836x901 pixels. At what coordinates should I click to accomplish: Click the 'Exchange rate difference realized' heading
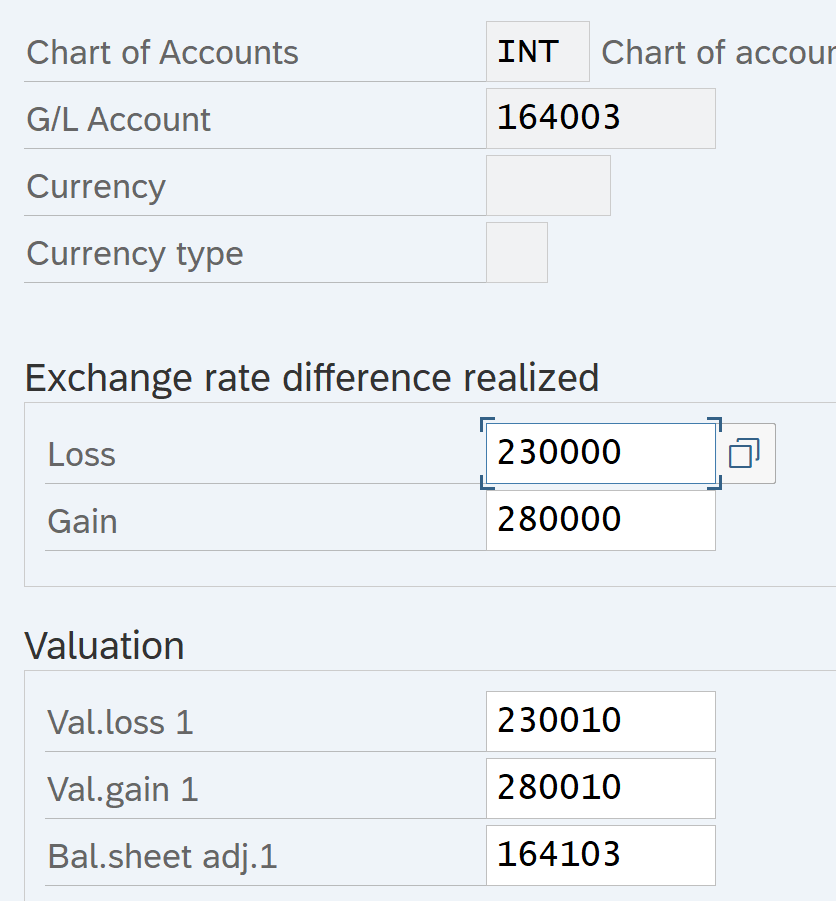point(311,378)
